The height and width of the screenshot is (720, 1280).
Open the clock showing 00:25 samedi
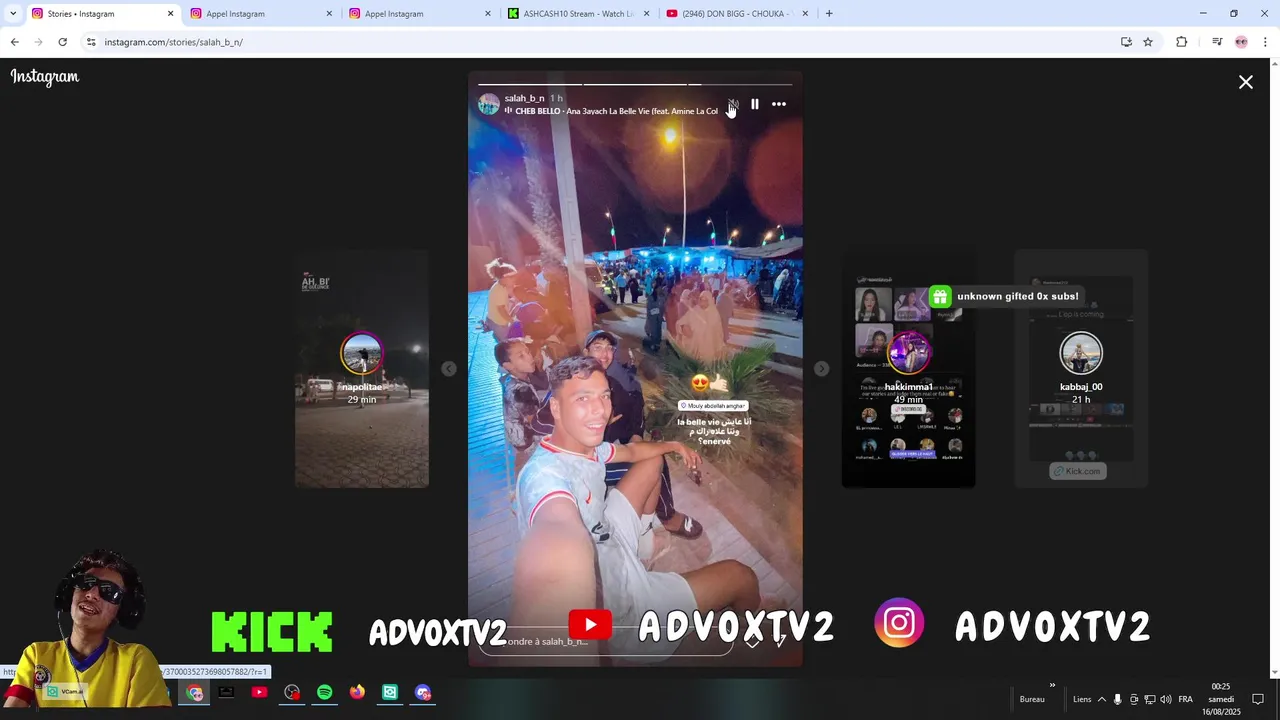(1221, 699)
